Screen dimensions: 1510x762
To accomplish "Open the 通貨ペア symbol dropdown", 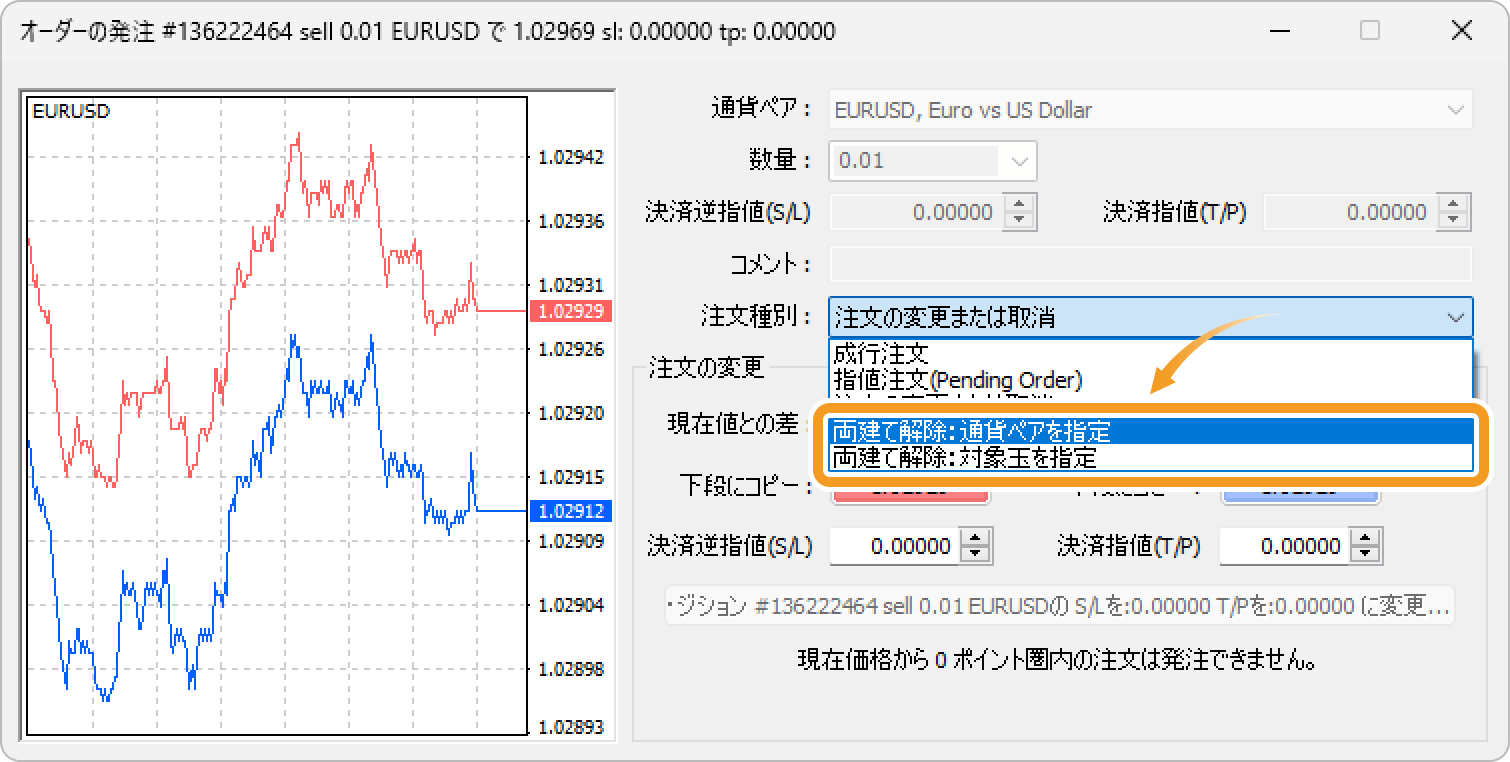I will 1453,110.
